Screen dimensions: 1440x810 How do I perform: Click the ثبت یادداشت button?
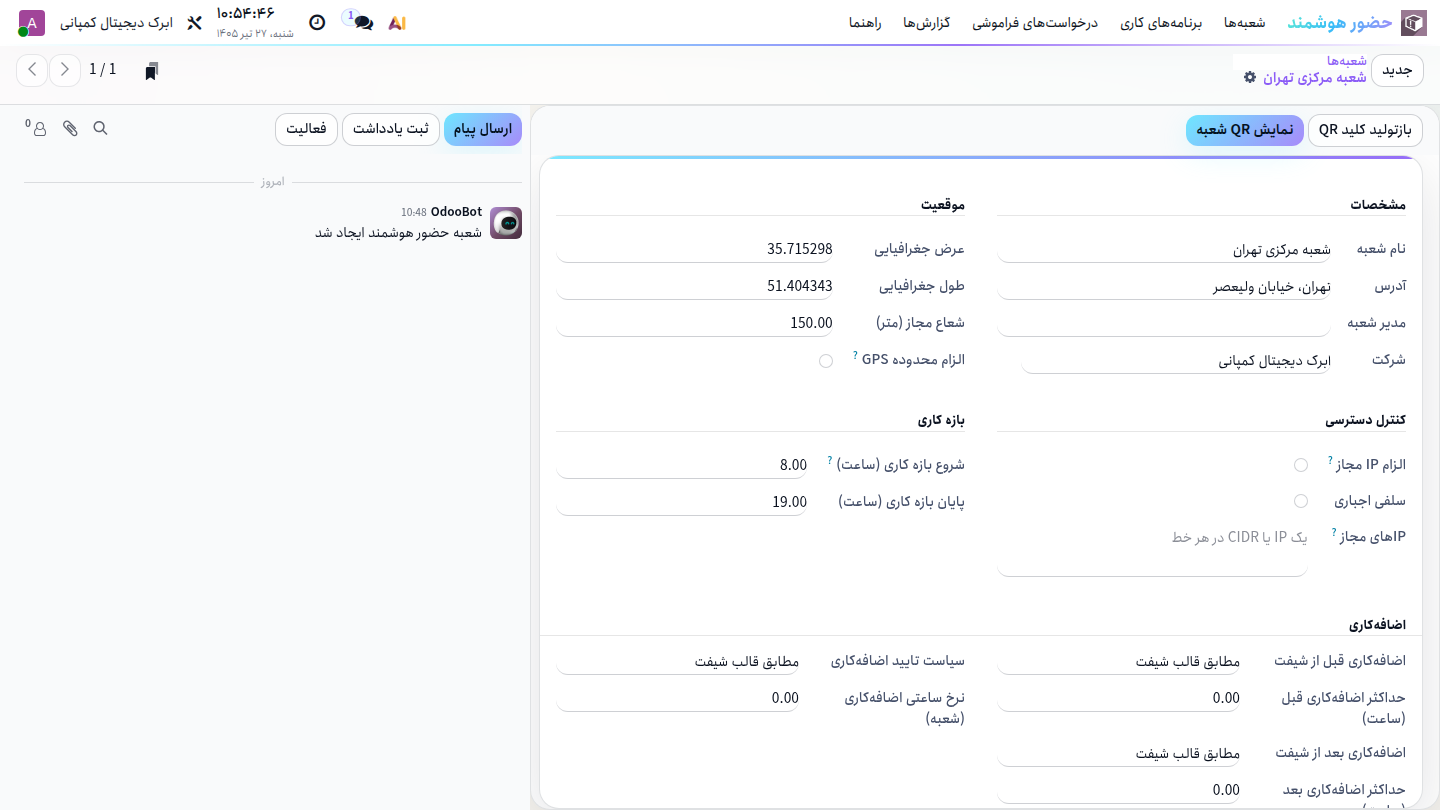(391, 129)
